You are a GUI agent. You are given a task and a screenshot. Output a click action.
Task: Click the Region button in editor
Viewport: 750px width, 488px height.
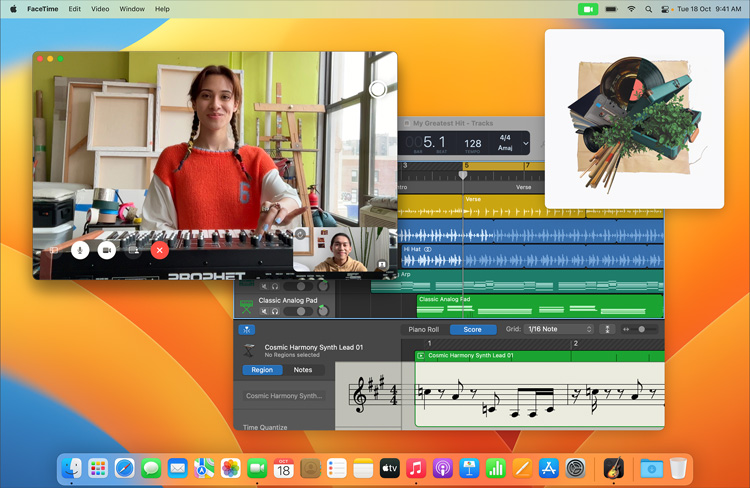pos(262,370)
